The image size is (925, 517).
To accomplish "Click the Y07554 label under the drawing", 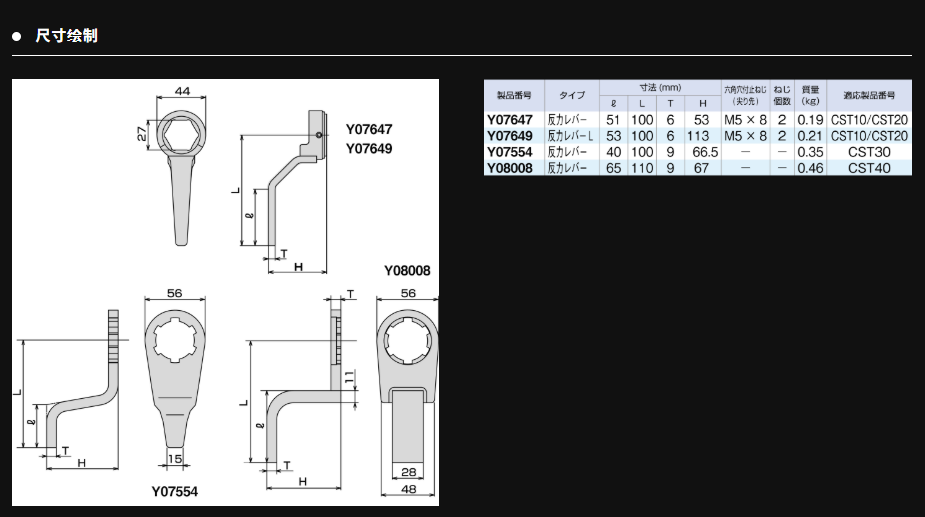I will click(179, 492).
